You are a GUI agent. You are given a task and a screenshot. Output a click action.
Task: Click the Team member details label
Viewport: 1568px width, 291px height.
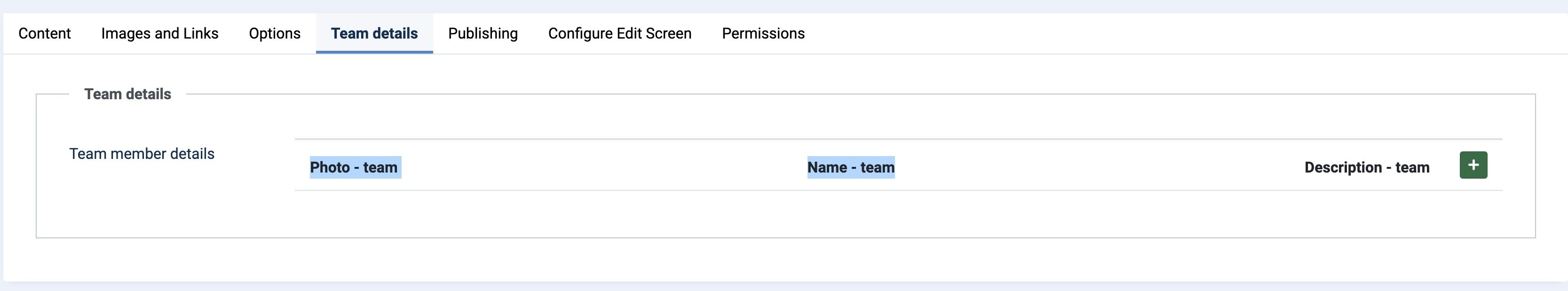[142, 153]
